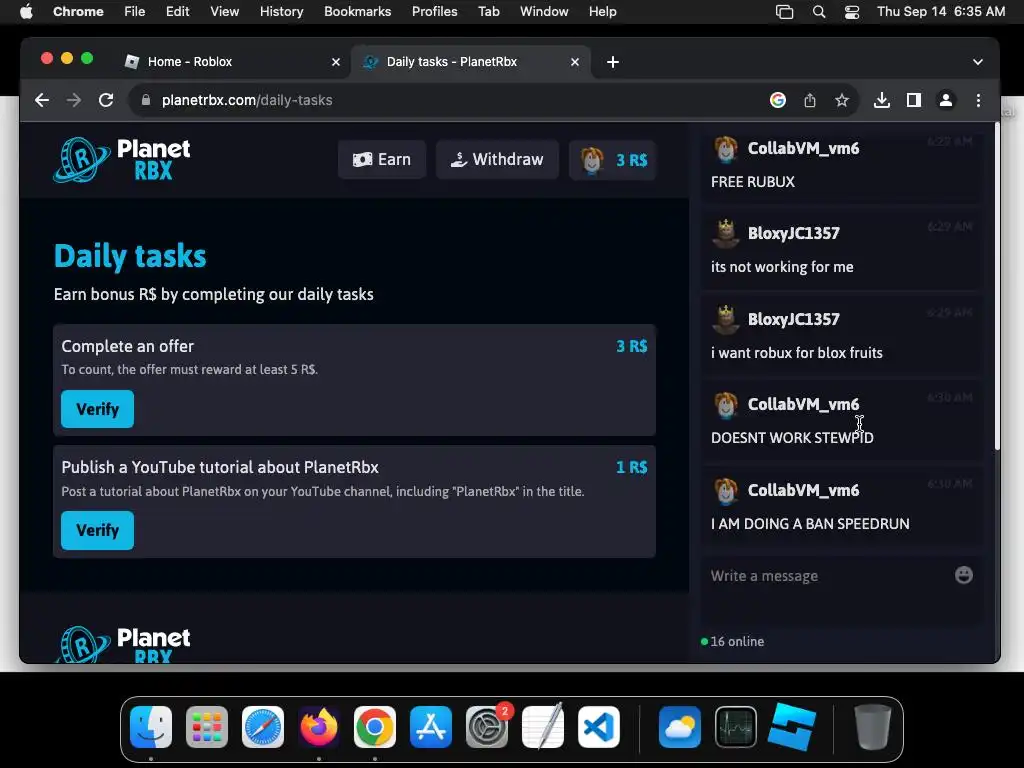1024x768 pixels.
Task: Open Finder from the Dock
Action: click(x=151, y=727)
